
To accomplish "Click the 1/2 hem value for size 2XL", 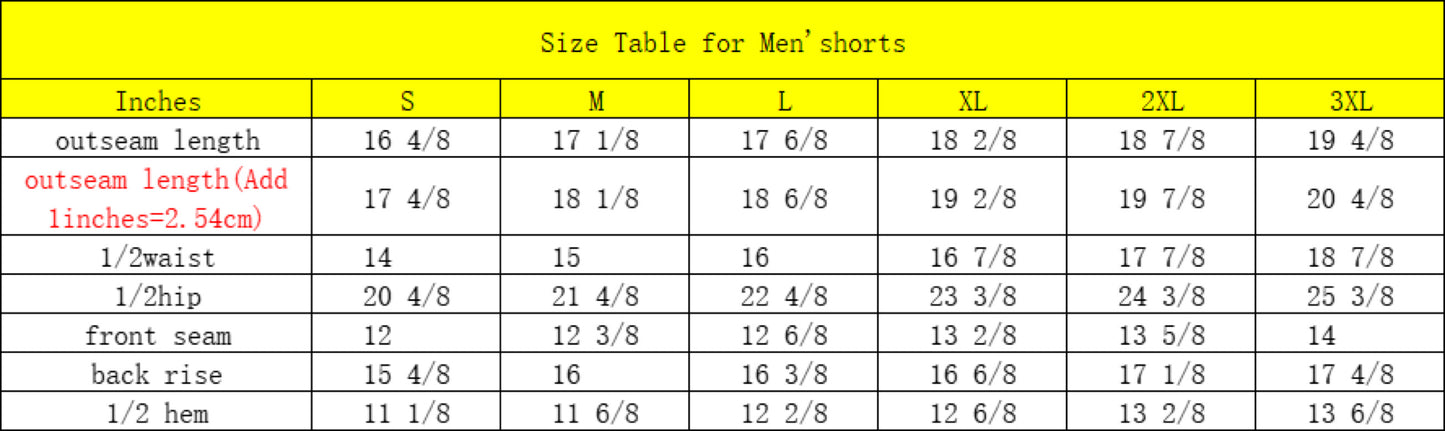I will point(1162,412).
